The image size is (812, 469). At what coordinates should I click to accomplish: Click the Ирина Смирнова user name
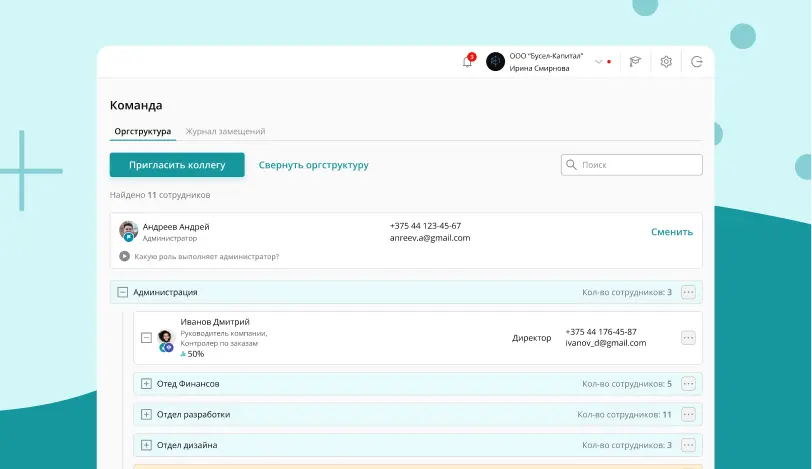coord(539,68)
